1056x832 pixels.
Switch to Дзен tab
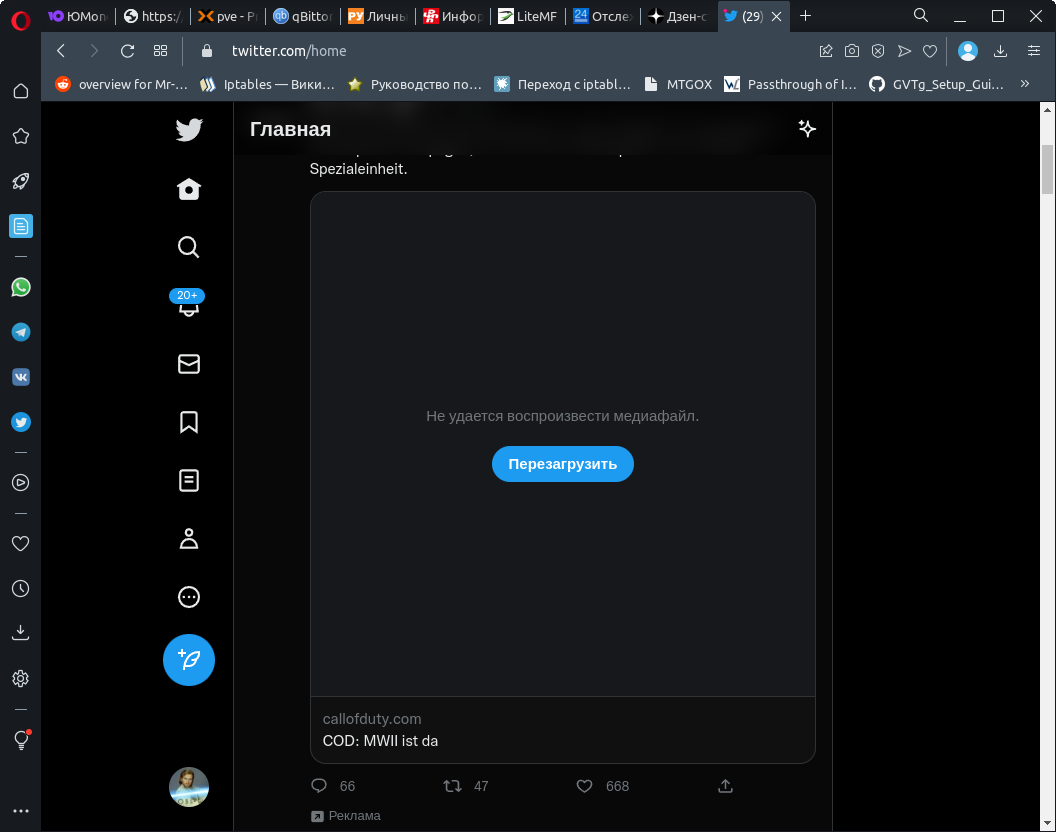pos(678,16)
